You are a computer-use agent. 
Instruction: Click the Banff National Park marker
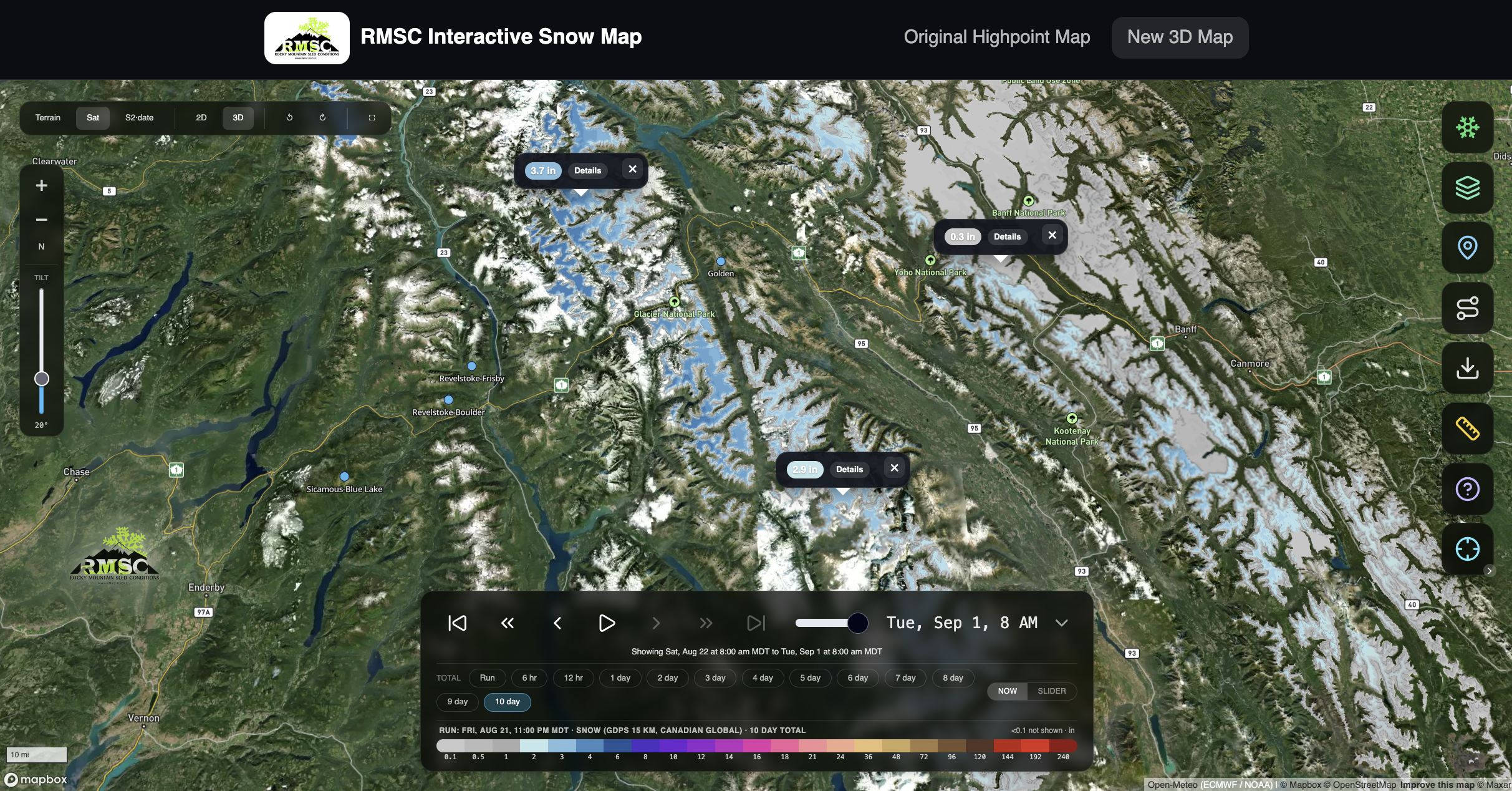1029,201
